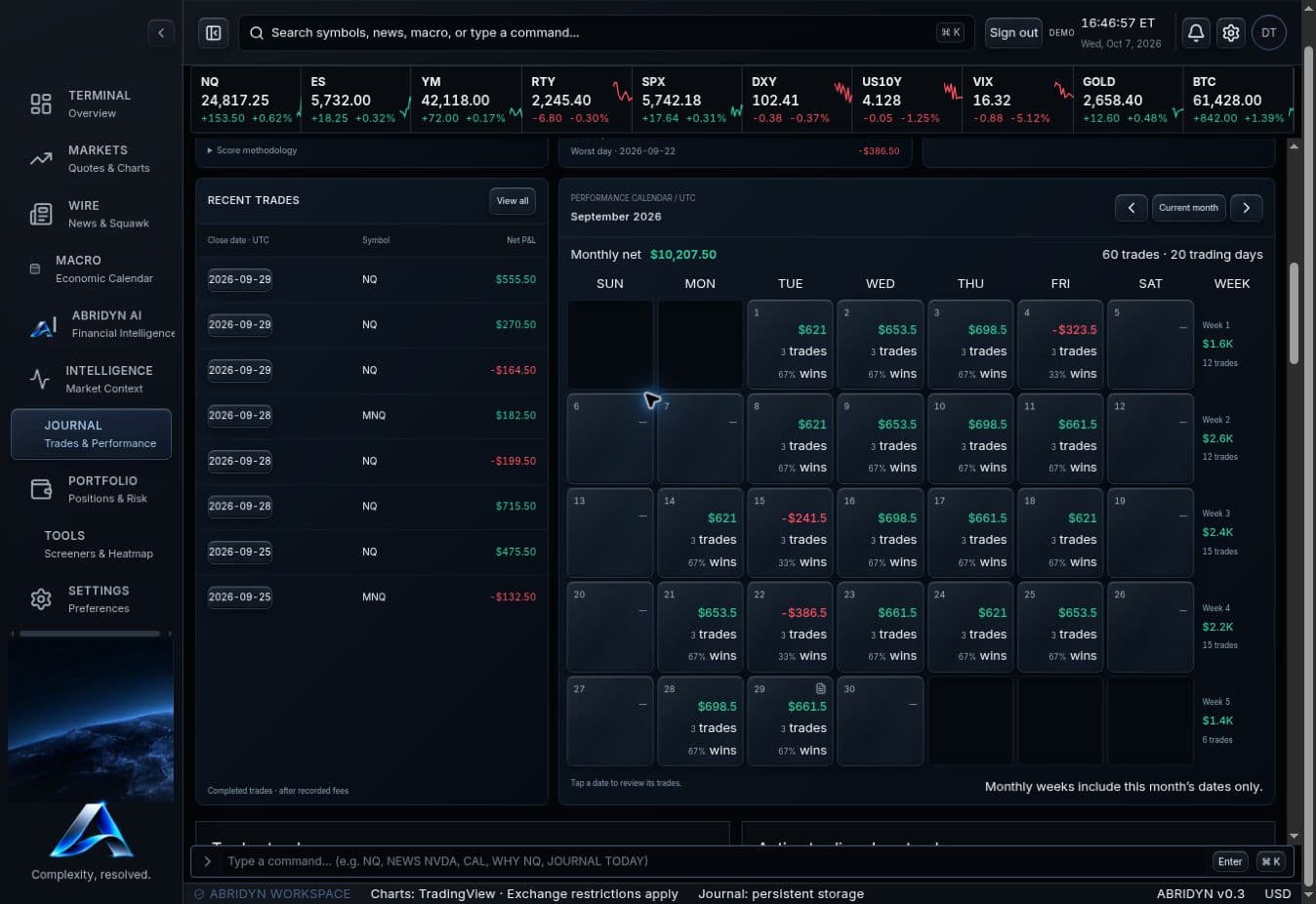This screenshot has height=904, width=1316.
Task: Select the NQ ticker tile
Action: point(245,99)
